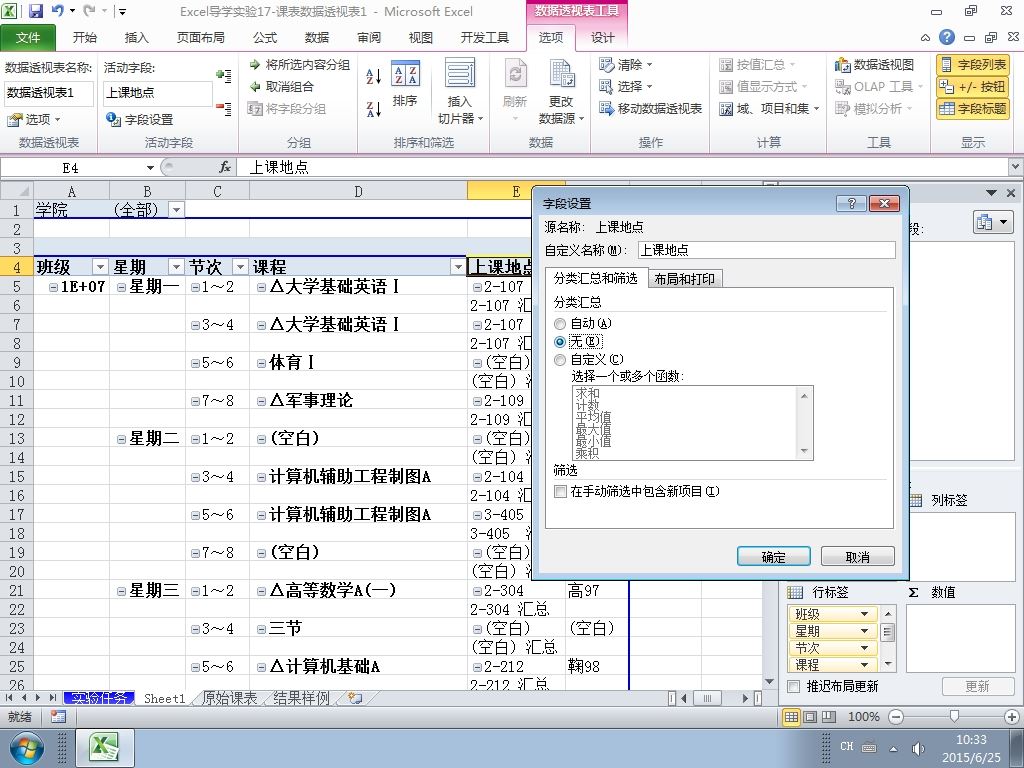Check 在手动筛选中包含新项目 checkbox

tap(560, 491)
